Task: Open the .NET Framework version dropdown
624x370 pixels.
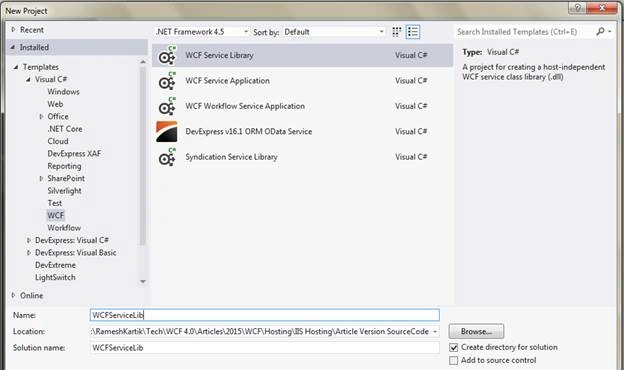Action: [x=202, y=32]
